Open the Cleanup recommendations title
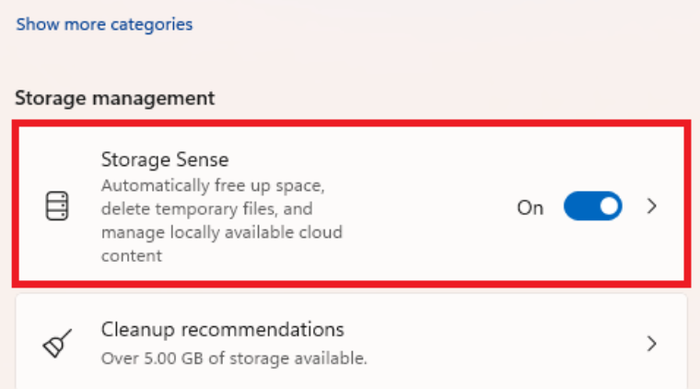 (x=222, y=330)
